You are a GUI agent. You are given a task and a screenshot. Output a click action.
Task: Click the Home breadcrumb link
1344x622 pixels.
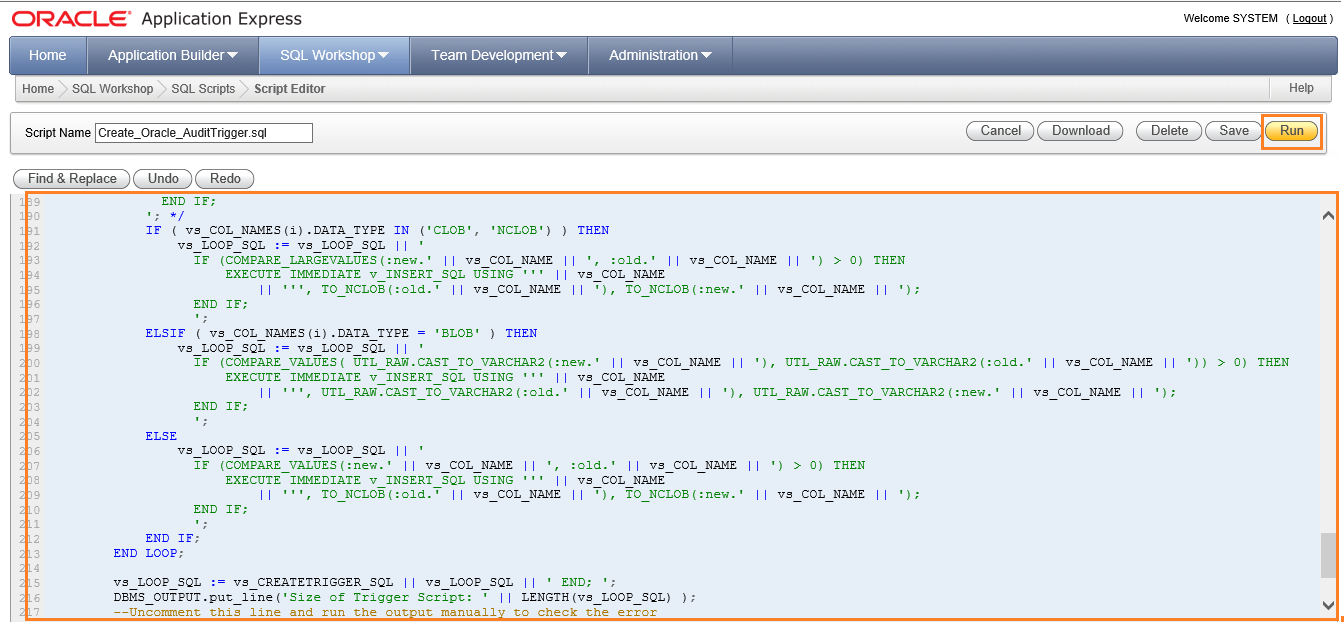[x=38, y=89]
